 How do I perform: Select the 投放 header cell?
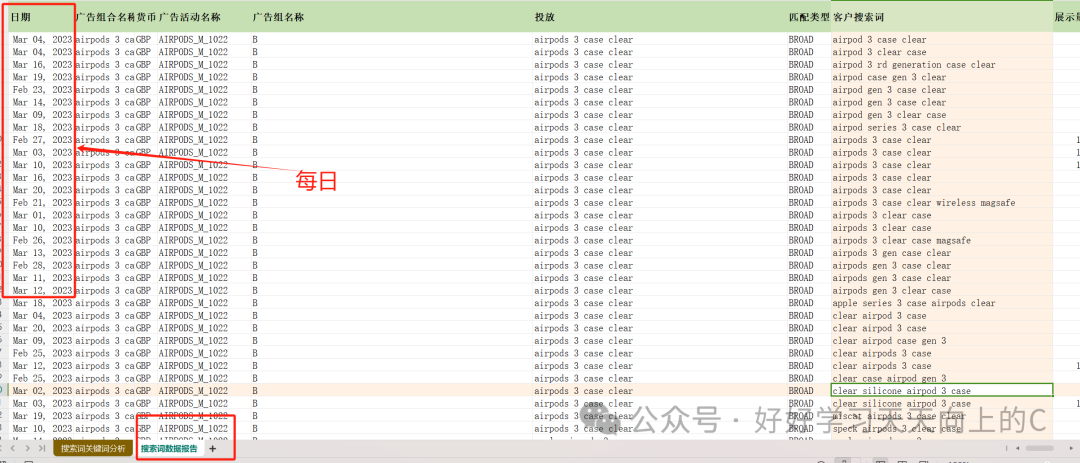coord(661,17)
